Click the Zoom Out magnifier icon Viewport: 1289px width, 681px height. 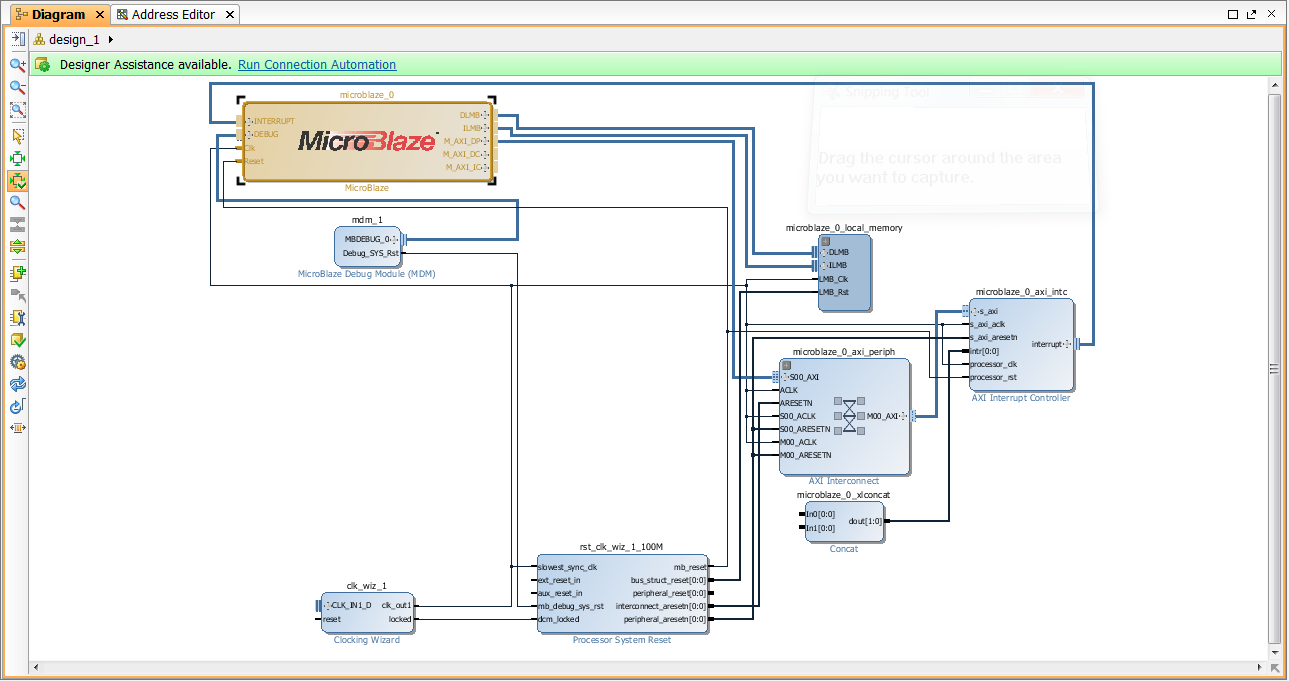point(17,87)
